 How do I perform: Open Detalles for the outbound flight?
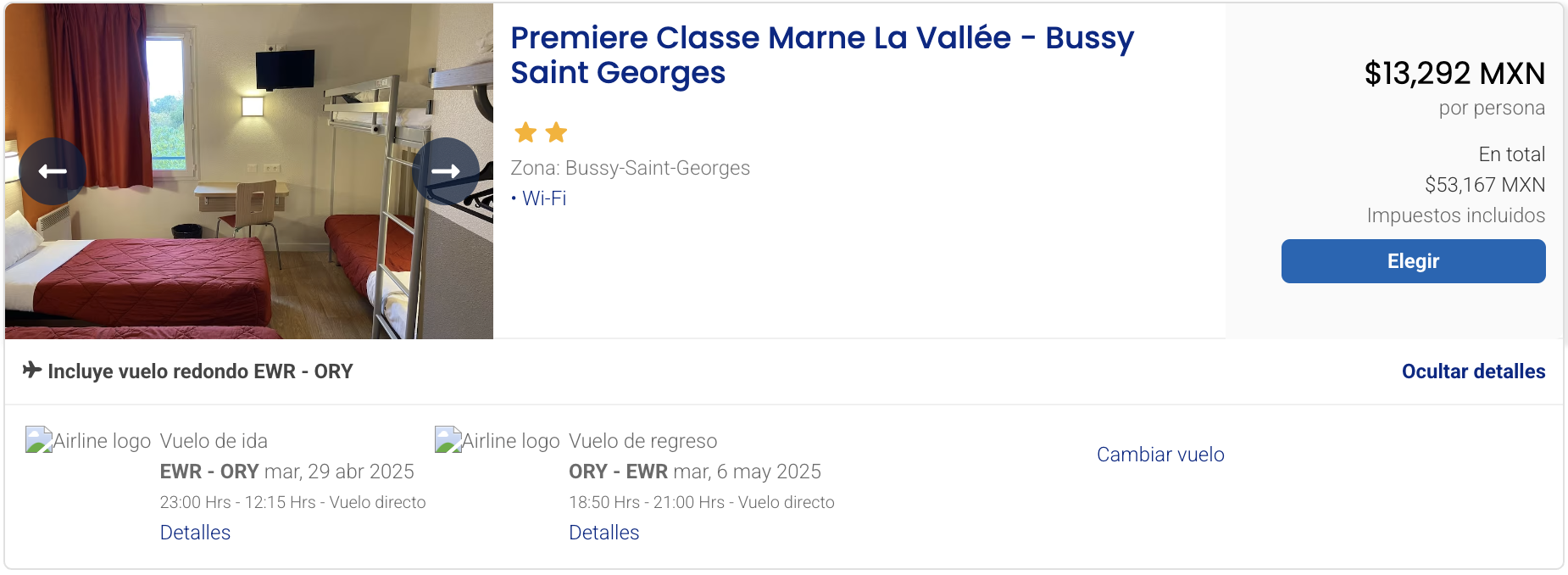click(x=195, y=533)
